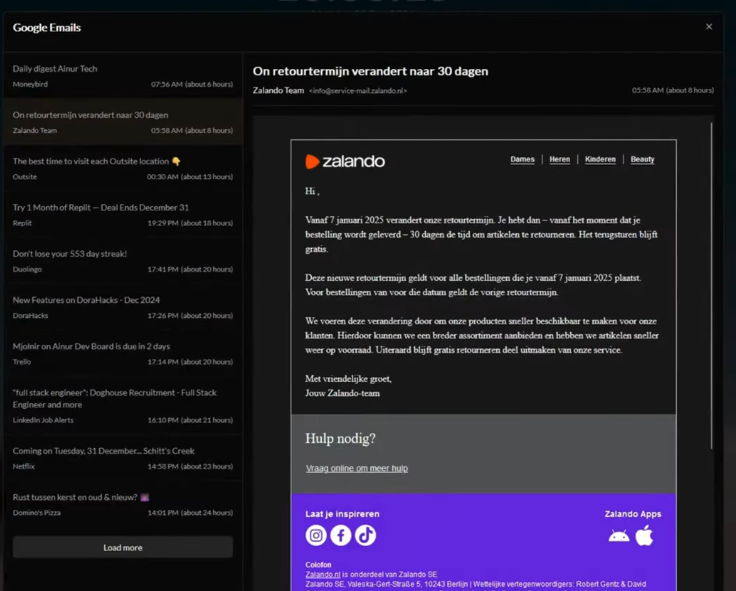This screenshot has height=591, width=736.
Task: Click the 'Google Emails' dialog title
Action: tap(46, 27)
